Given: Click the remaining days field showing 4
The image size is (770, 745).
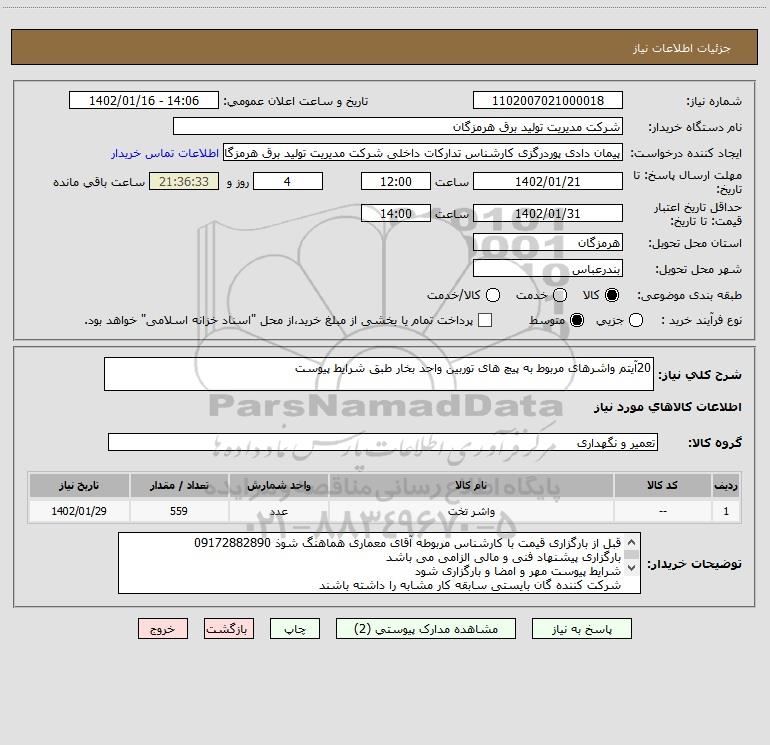Looking at the screenshot, I should 288,181.
